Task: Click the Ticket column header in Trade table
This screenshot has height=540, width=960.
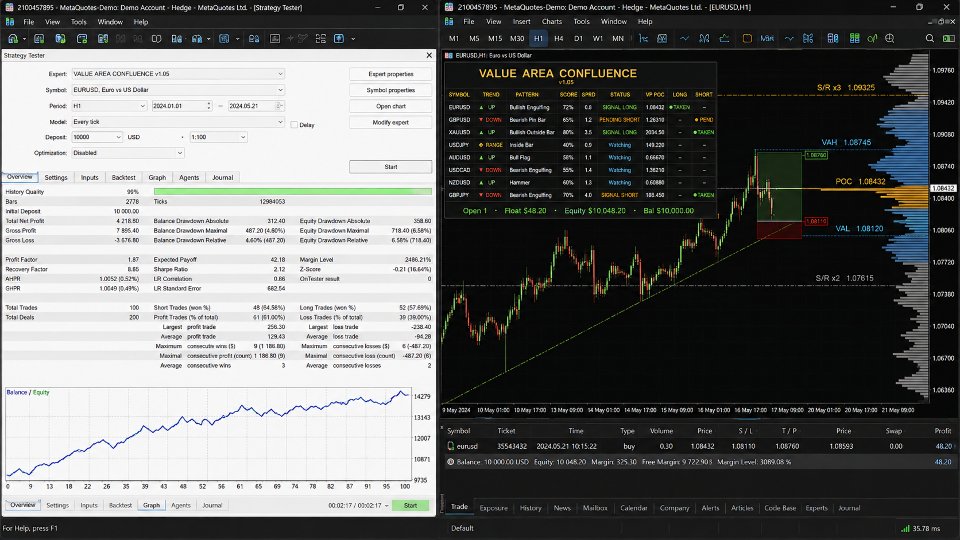Action: pos(506,430)
